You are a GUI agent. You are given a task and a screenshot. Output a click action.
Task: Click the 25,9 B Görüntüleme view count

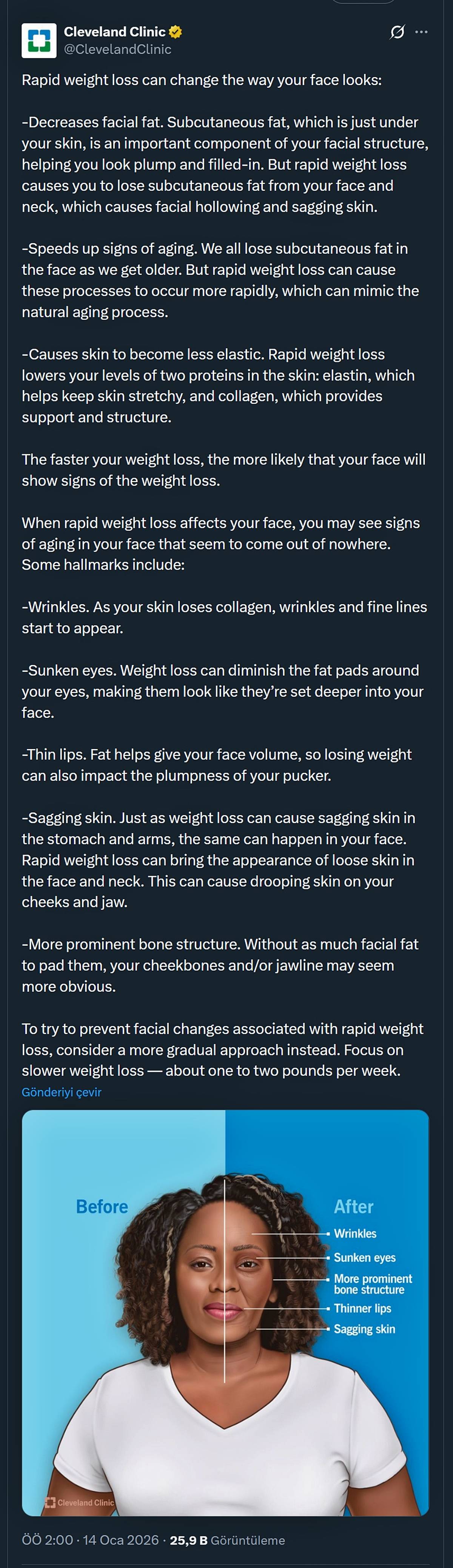point(227,1540)
